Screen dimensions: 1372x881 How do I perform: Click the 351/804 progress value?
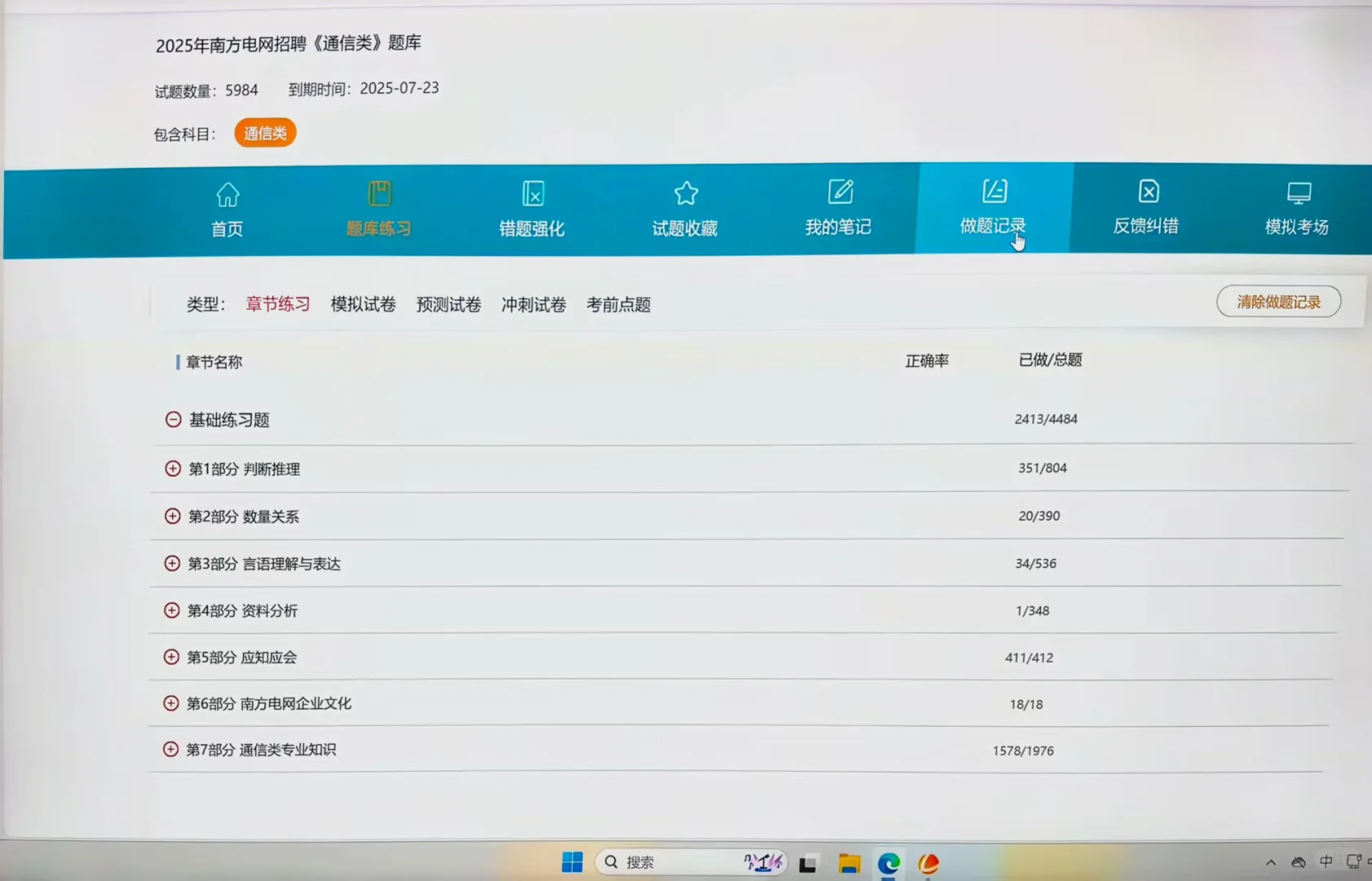(x=1042, y=467)
